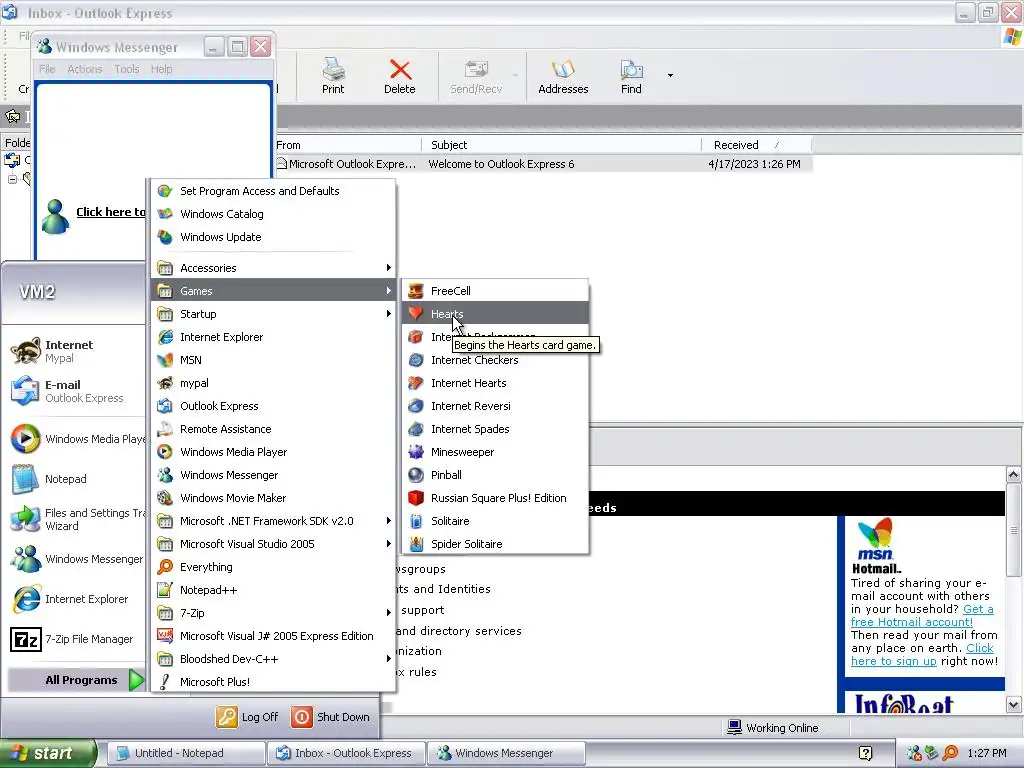The image size is (1024, 768).
Task: Open Everything search program
Action: [x=273, y=567]
